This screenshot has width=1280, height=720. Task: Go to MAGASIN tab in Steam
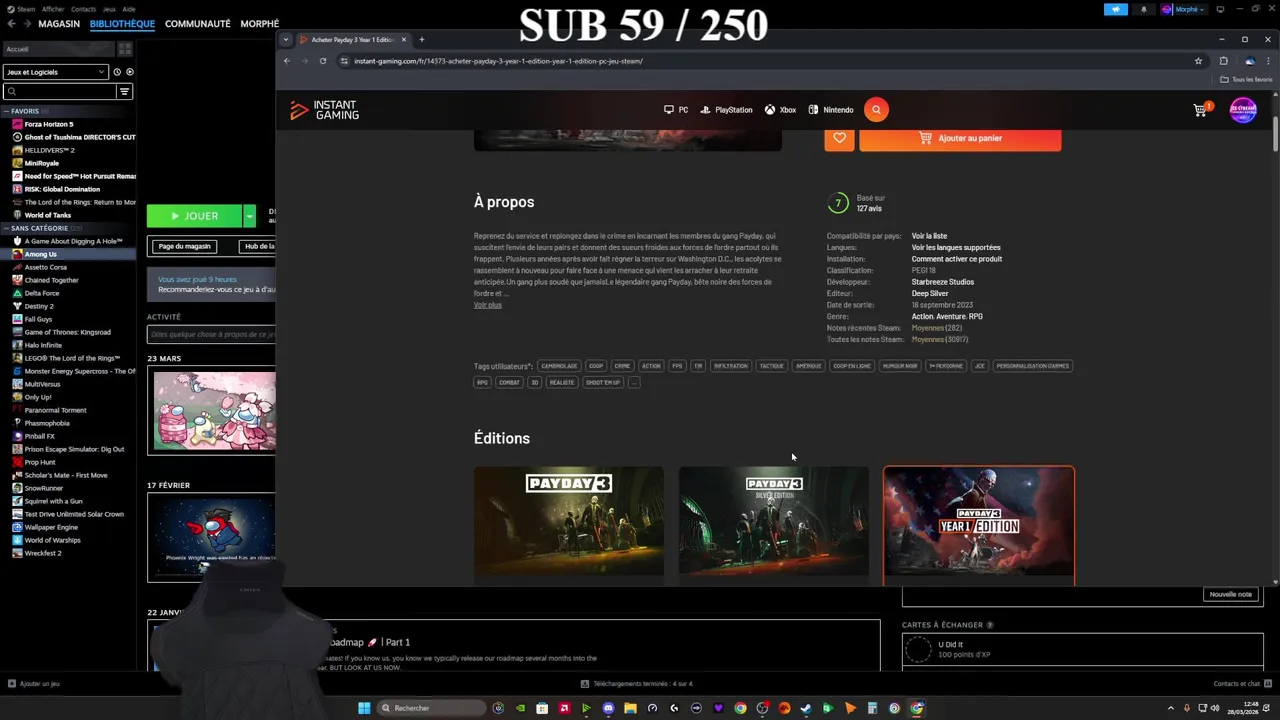(x=59, y=23)
